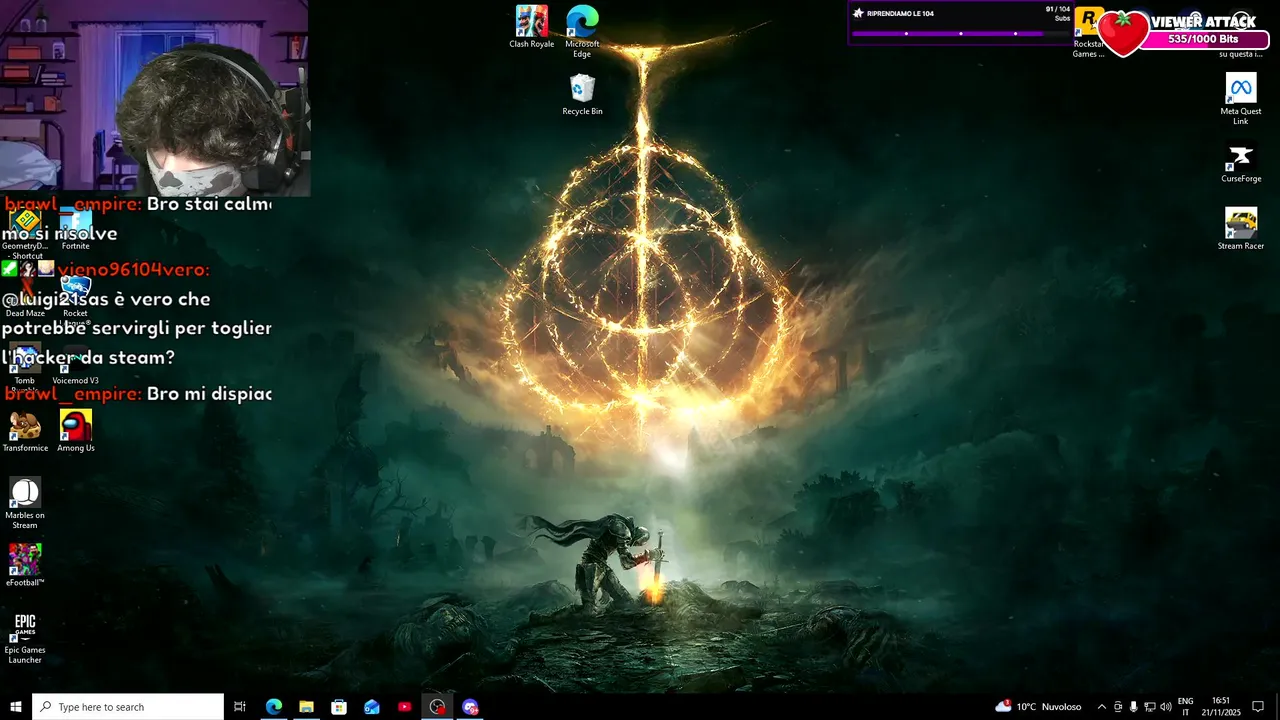Select the Geometry Dash shortcut icon
The image size is (1280, 720).
[x=25, y=233]
